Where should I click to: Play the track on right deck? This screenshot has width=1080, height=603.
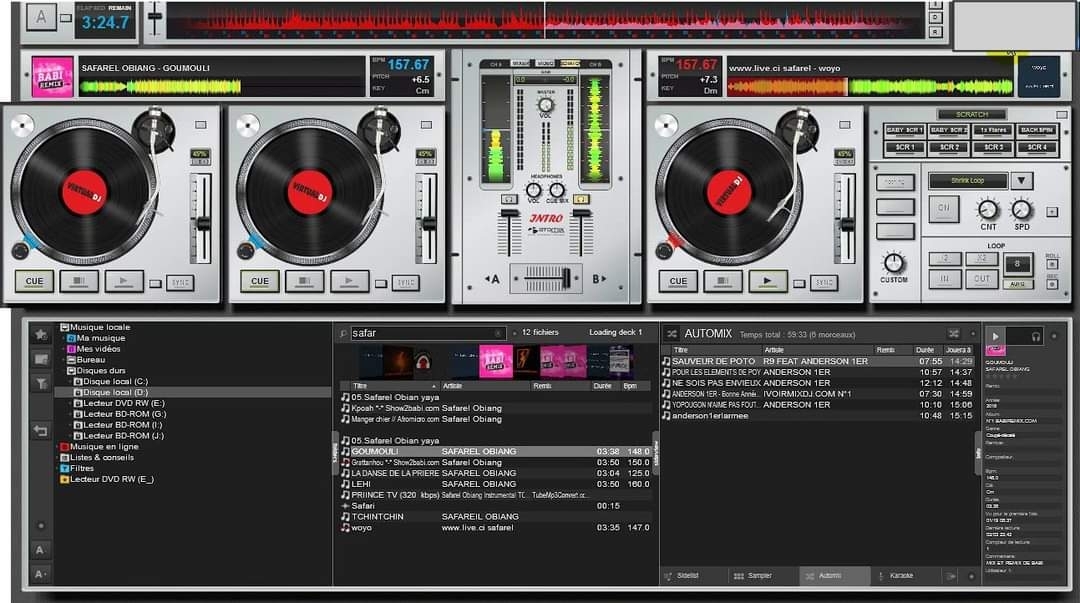767,280
